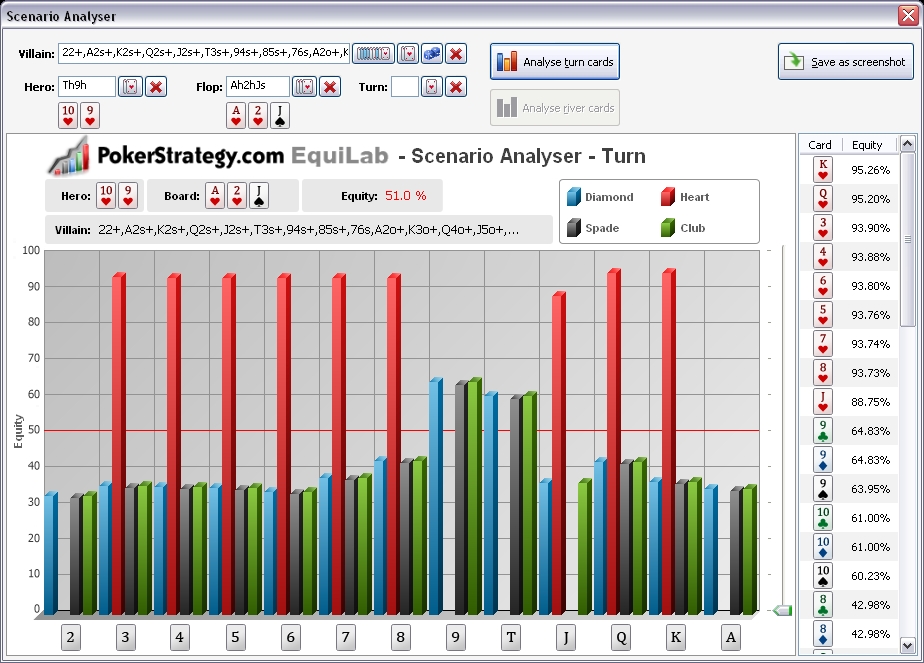Click the green slider handle beside chart
The width and height of the screenshot is (924, 663).
[x=783, y=610]
